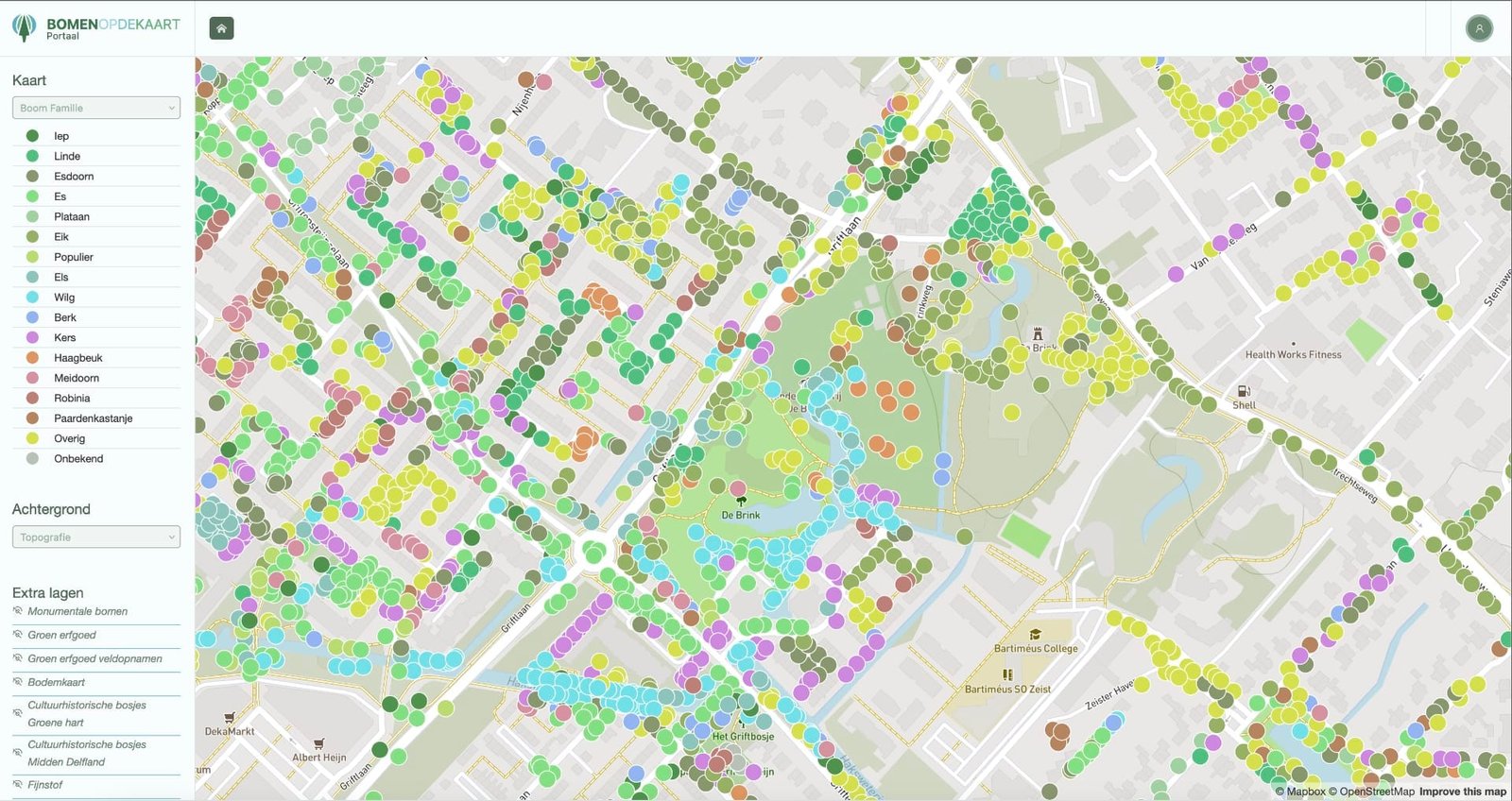Expand the Topografie background dropdown

pyautogui.click(x=96, y=537)
